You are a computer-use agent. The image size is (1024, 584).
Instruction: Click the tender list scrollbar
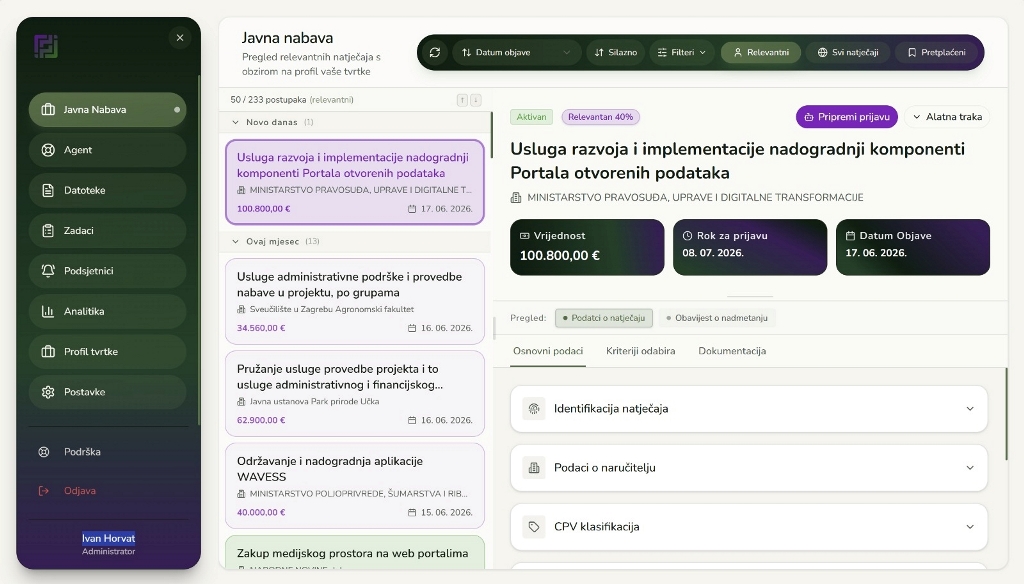492,135
